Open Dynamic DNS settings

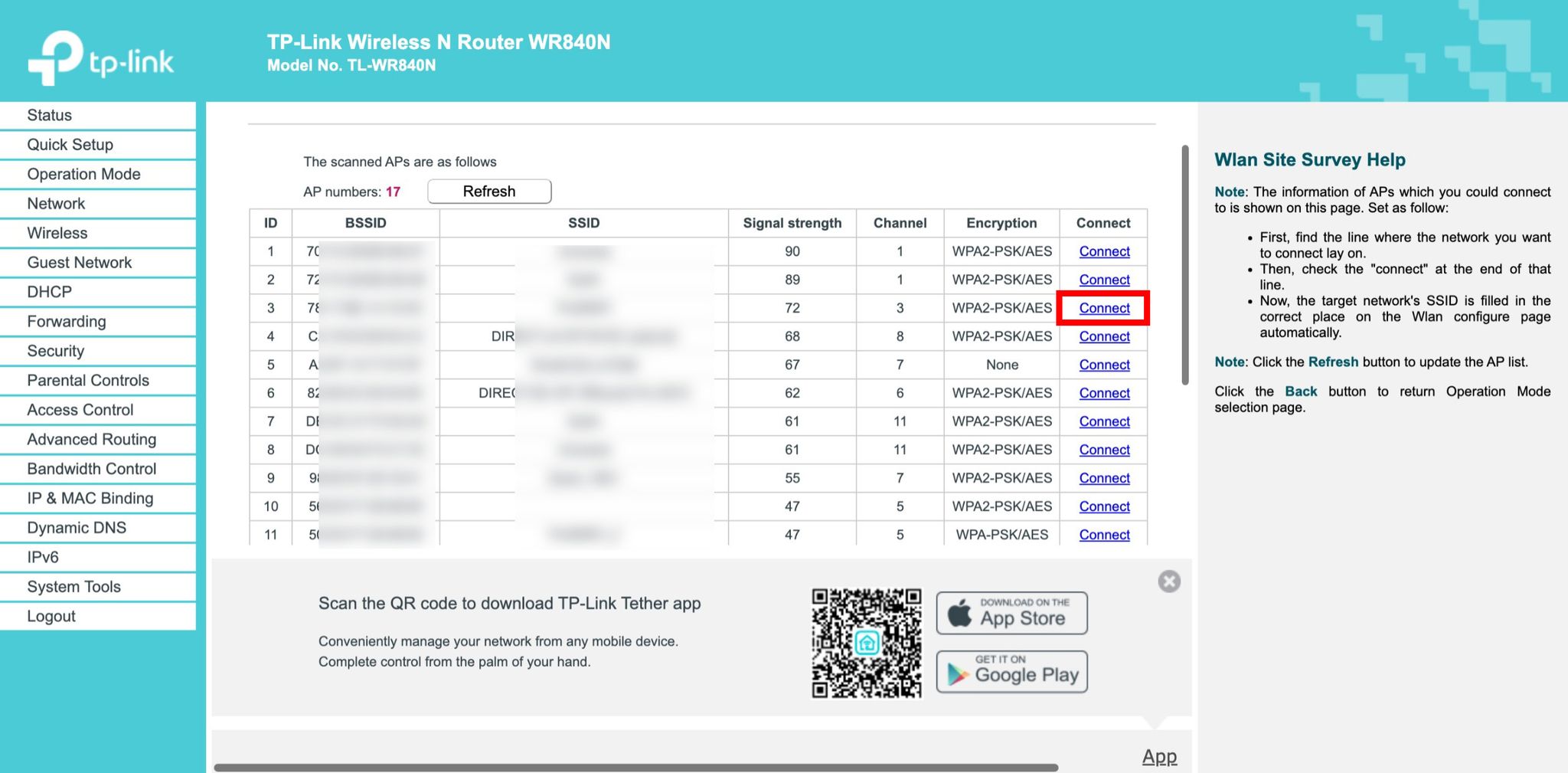98,528
